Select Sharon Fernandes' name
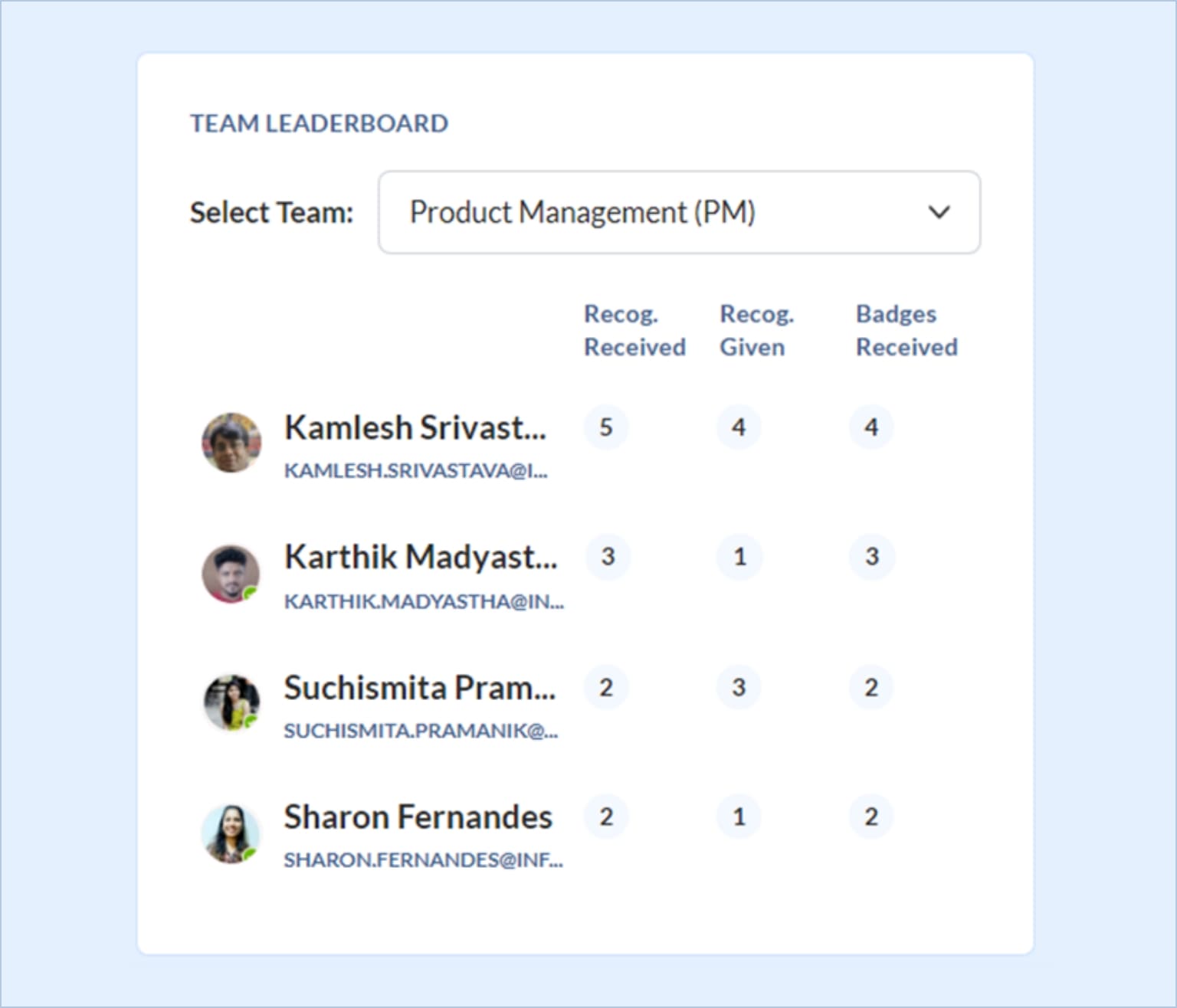The width and height of the screenshot is (1177, 1008). coord(418,817)
